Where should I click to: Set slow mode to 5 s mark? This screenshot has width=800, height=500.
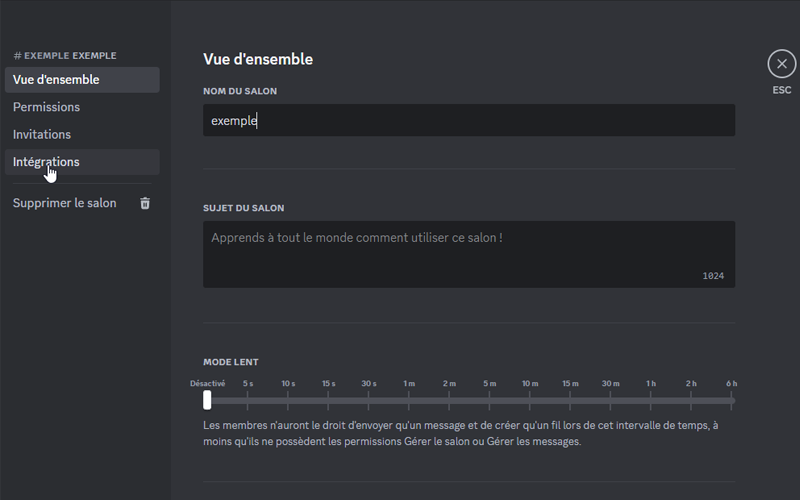pyautogui.click(x=248, y=400)
